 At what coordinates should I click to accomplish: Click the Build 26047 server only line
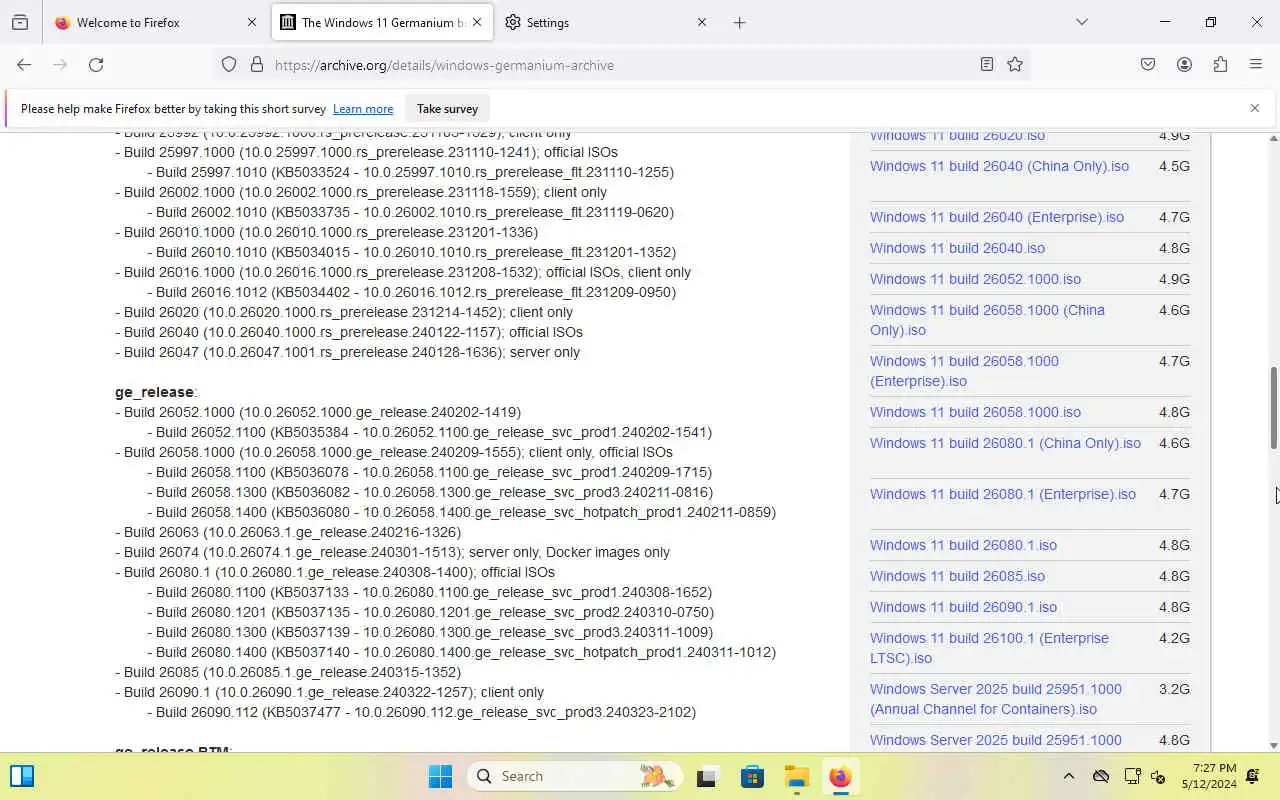[x=347, y=352]
